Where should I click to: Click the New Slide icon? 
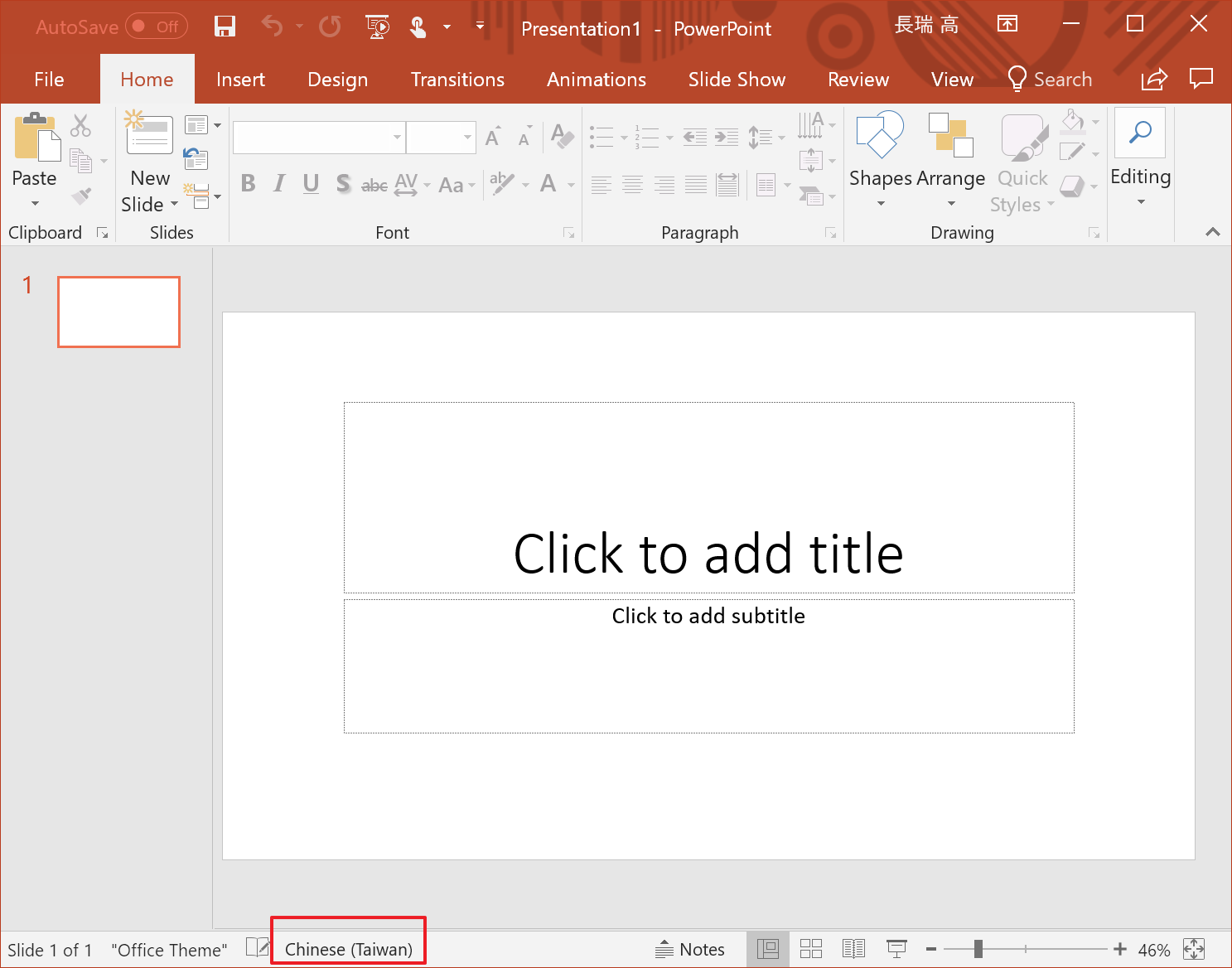149,135
